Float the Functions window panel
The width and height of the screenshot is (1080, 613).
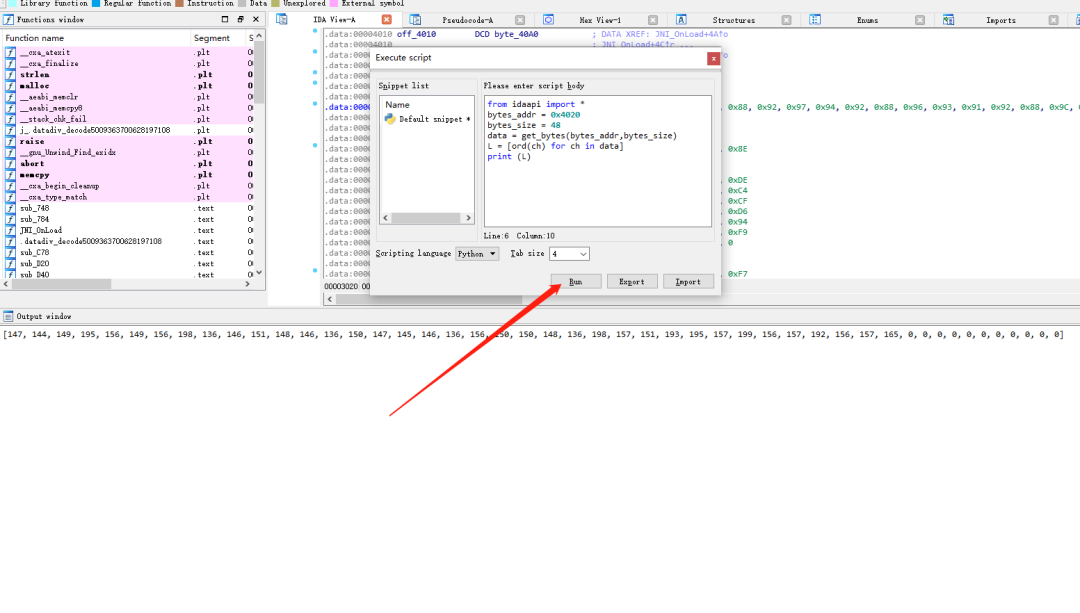click(x=240, y=20)
